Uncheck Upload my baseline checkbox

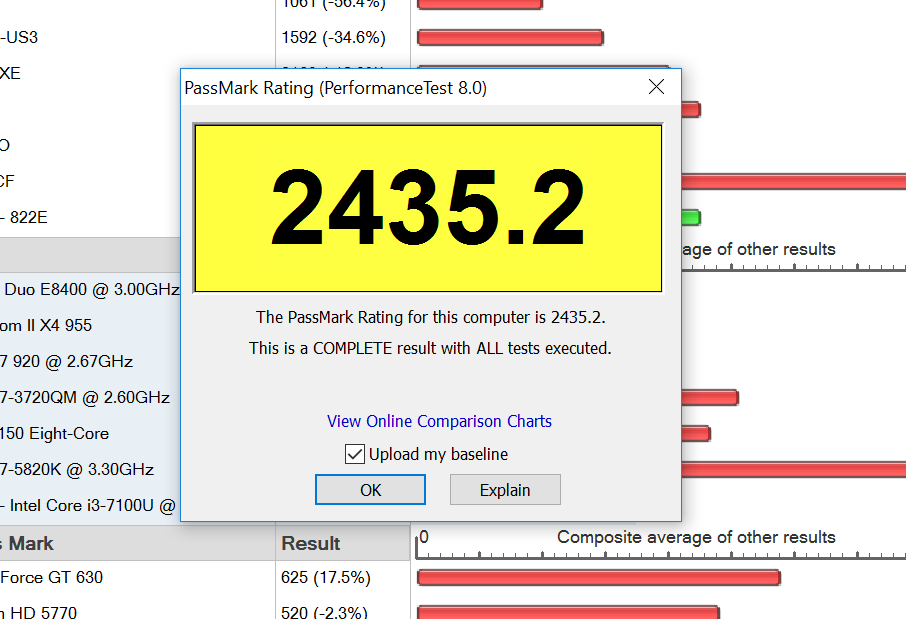355,454
